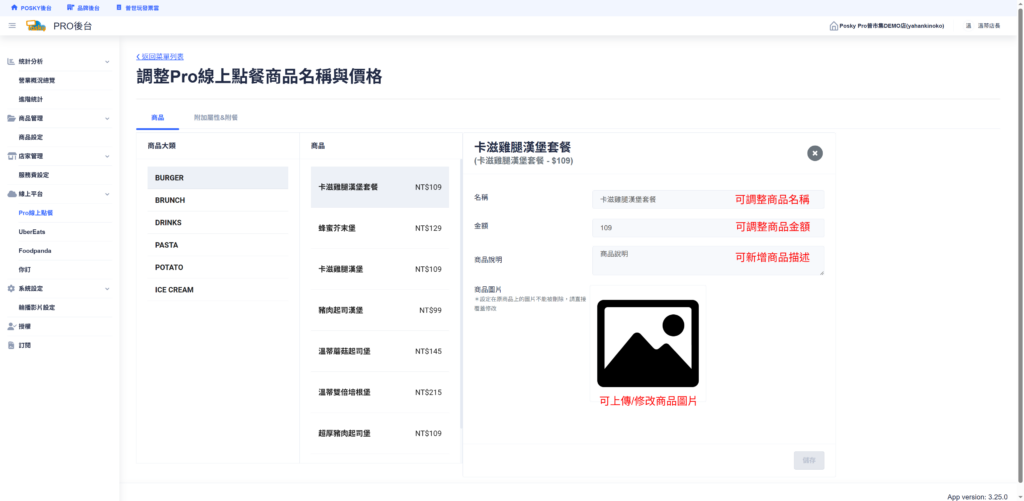Collapse the 統計分析 sidebar section

107,61
